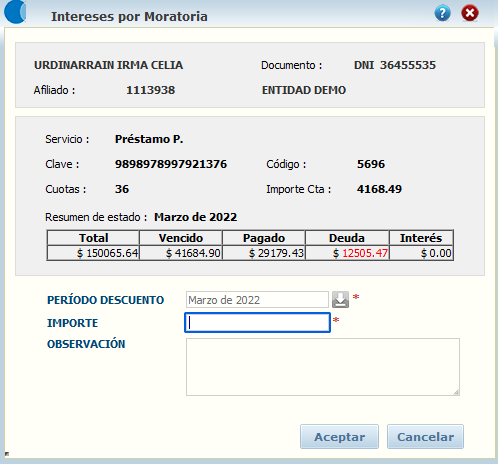Screen dimensions: 498x464
Task: Select the Interés column header
Action: coord(421,238)
